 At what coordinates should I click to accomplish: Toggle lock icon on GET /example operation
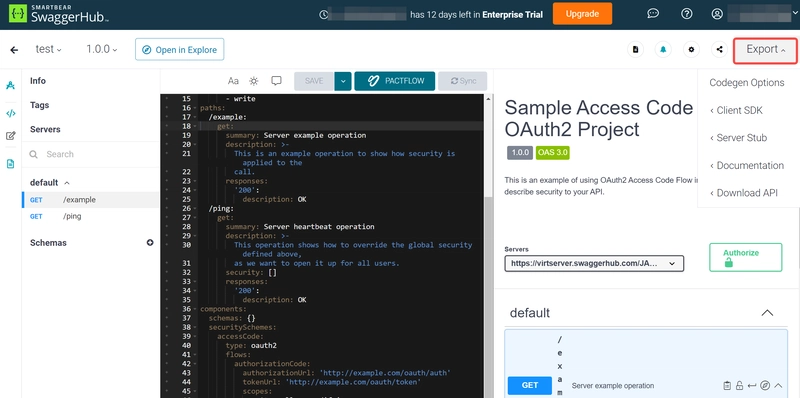tap(739, 385)
